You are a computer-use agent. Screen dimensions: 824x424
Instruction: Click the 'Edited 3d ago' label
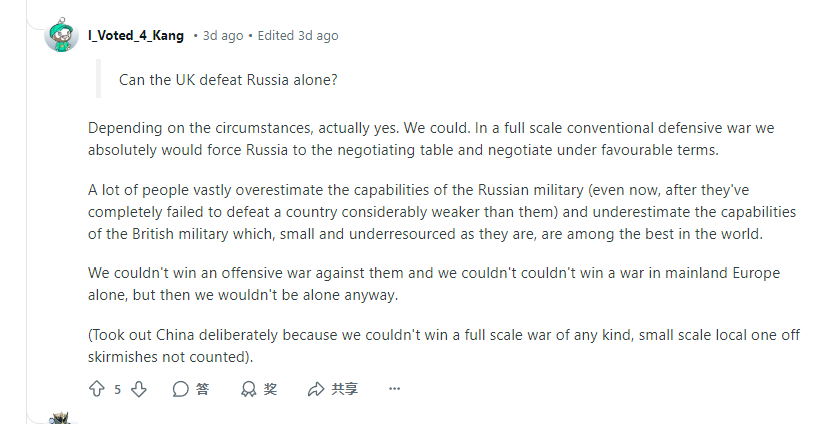(x=298, y=36)
